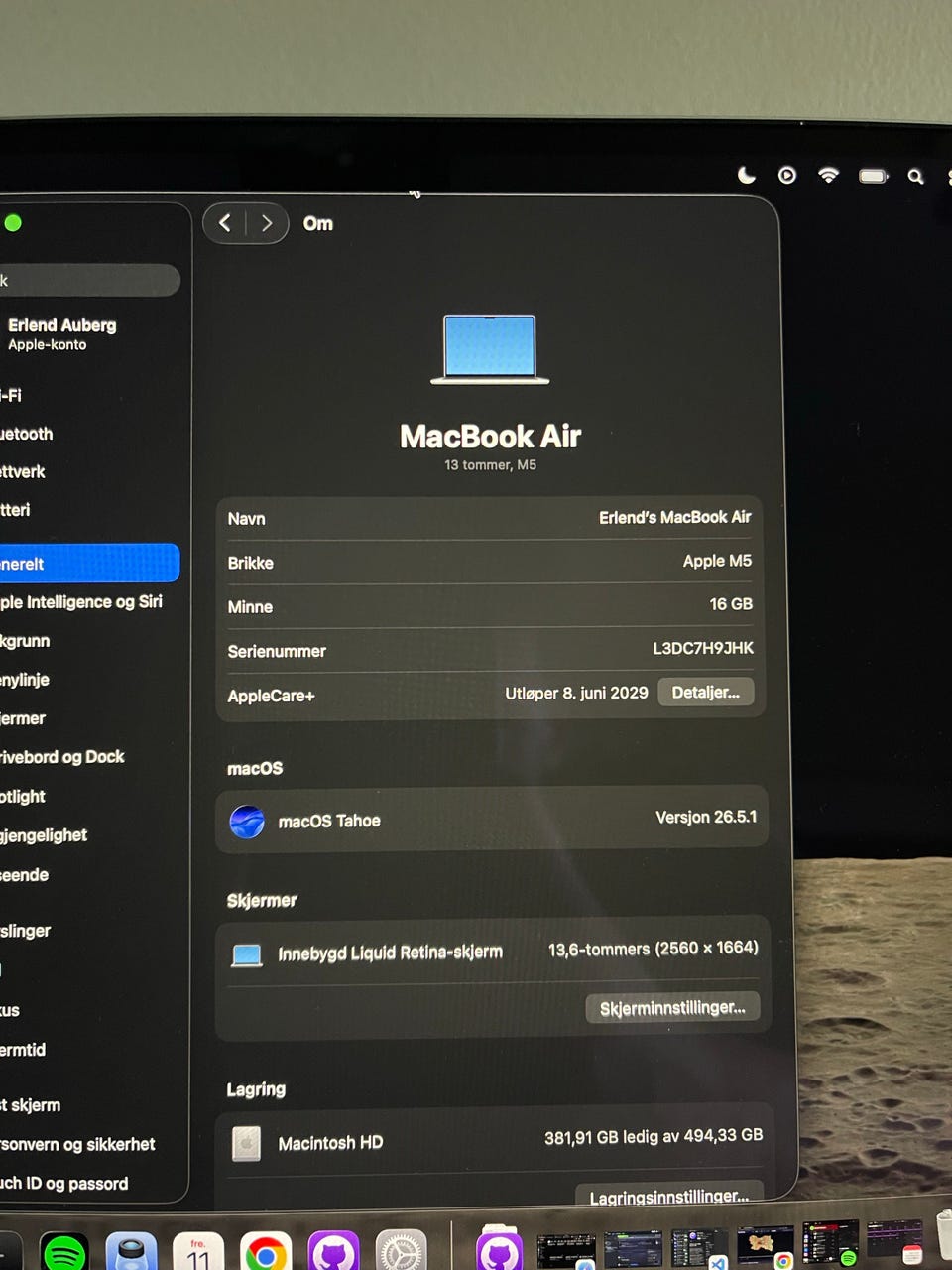This screenshot has width=952, height=1270.
Task: Open Personvern og sikkerhet settings
Action: (x=77, y=1144)
